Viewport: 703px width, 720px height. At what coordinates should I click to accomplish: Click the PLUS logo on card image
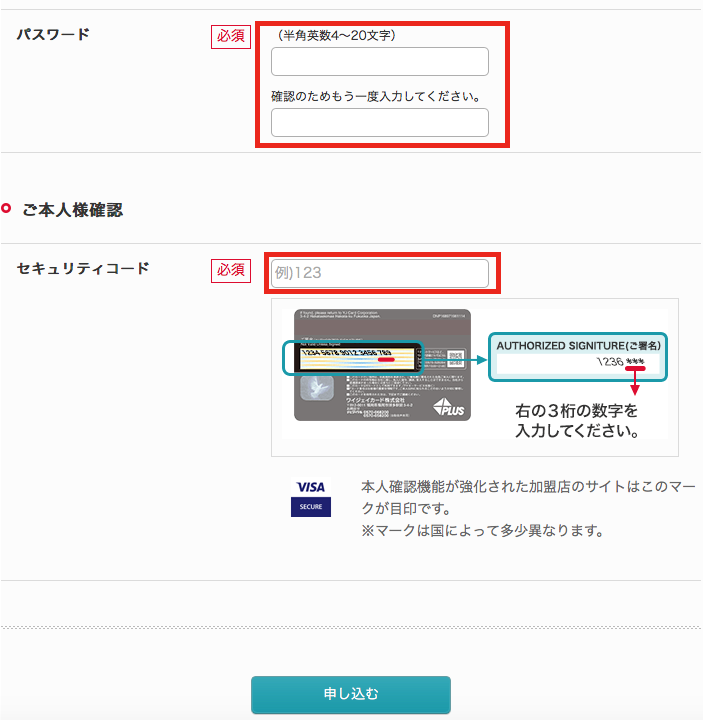pyautogui.click(x=449, y=407)
